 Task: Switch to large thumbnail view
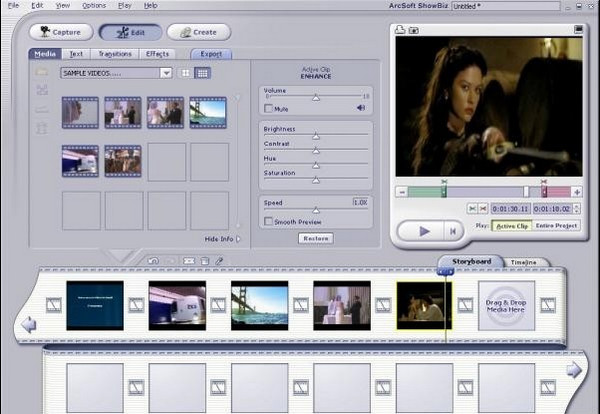tap(185, 73)
